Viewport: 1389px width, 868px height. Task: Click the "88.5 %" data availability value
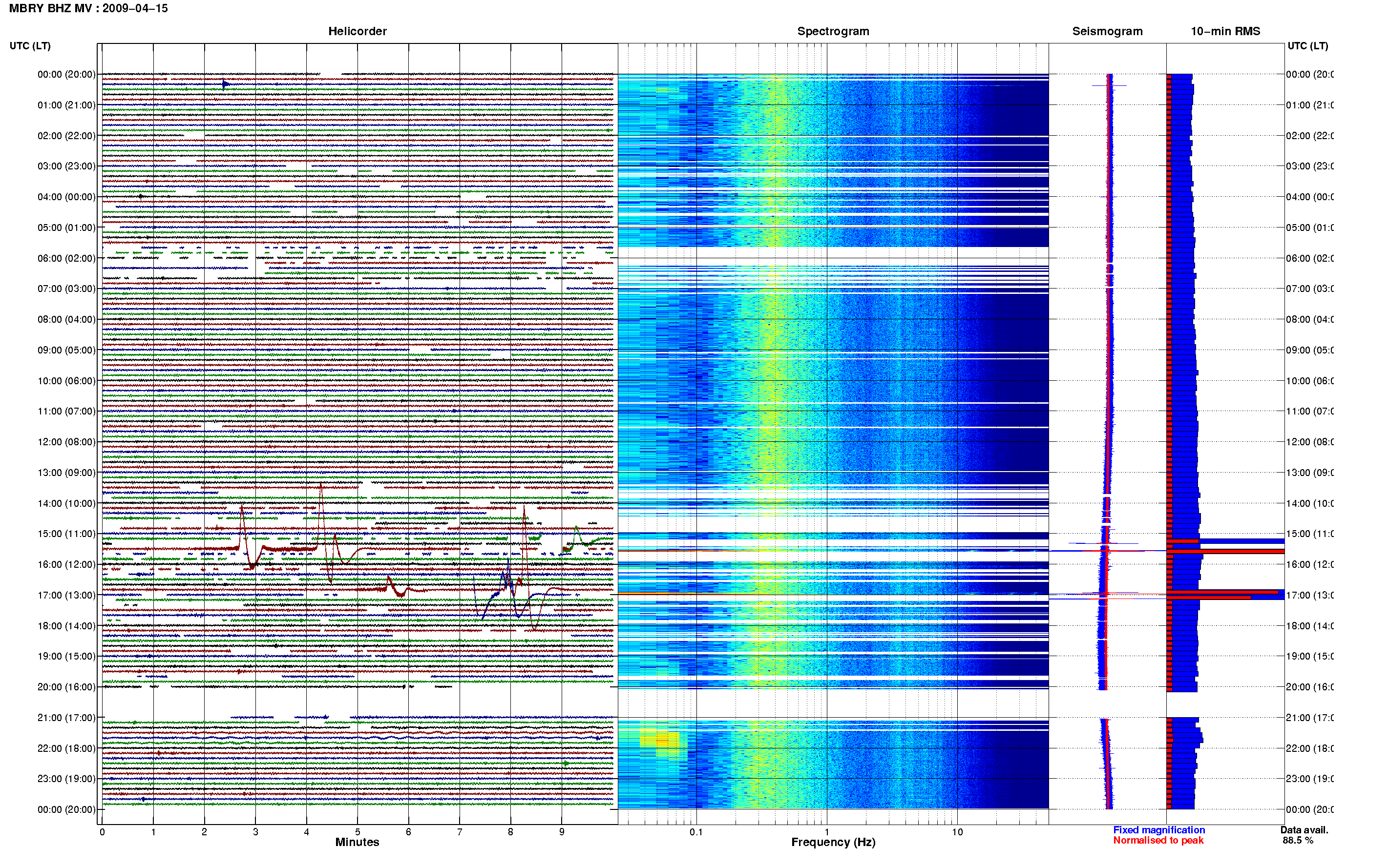1298,841
